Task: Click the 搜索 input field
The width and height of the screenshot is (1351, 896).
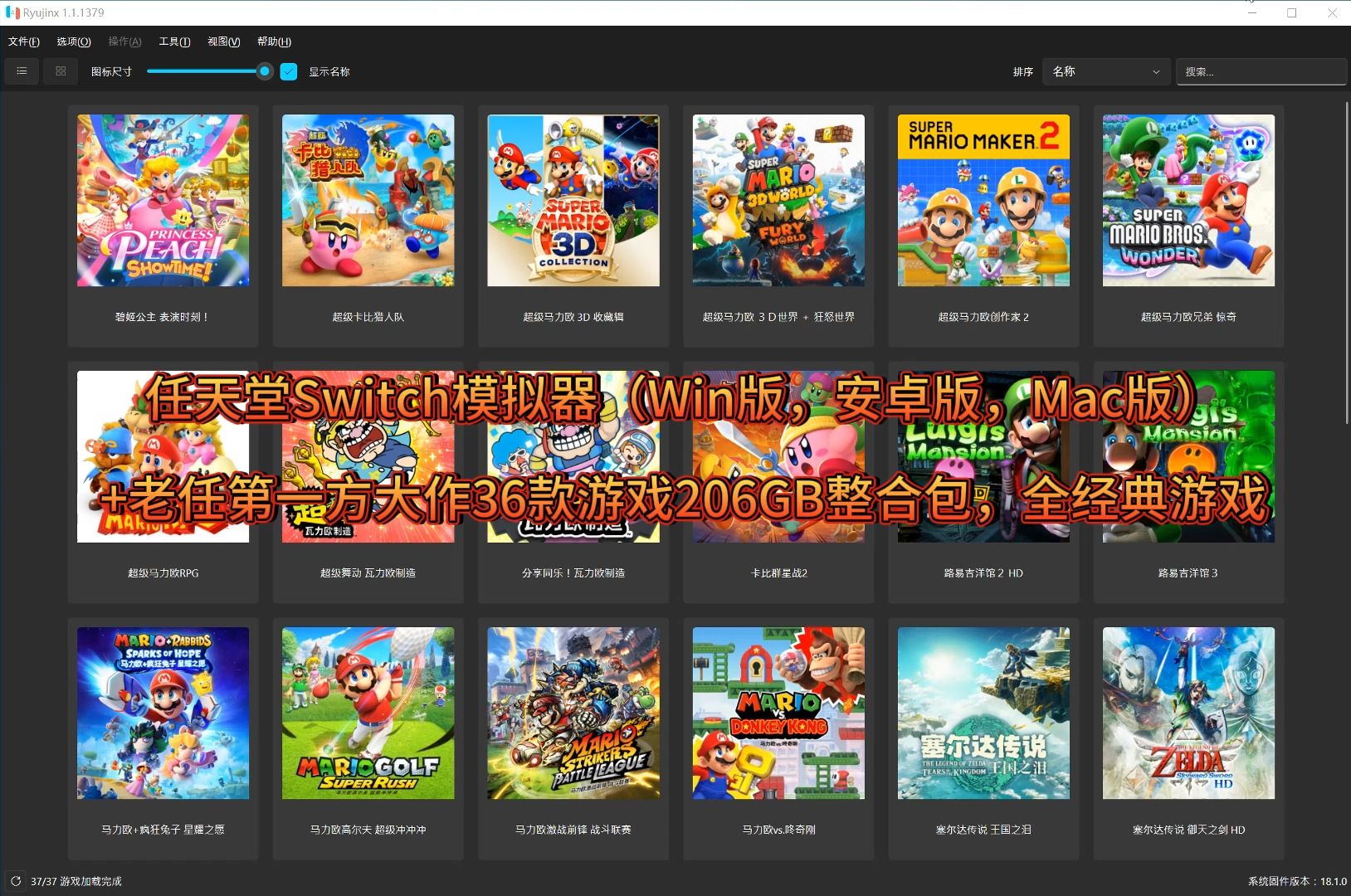Action: 1261,71
